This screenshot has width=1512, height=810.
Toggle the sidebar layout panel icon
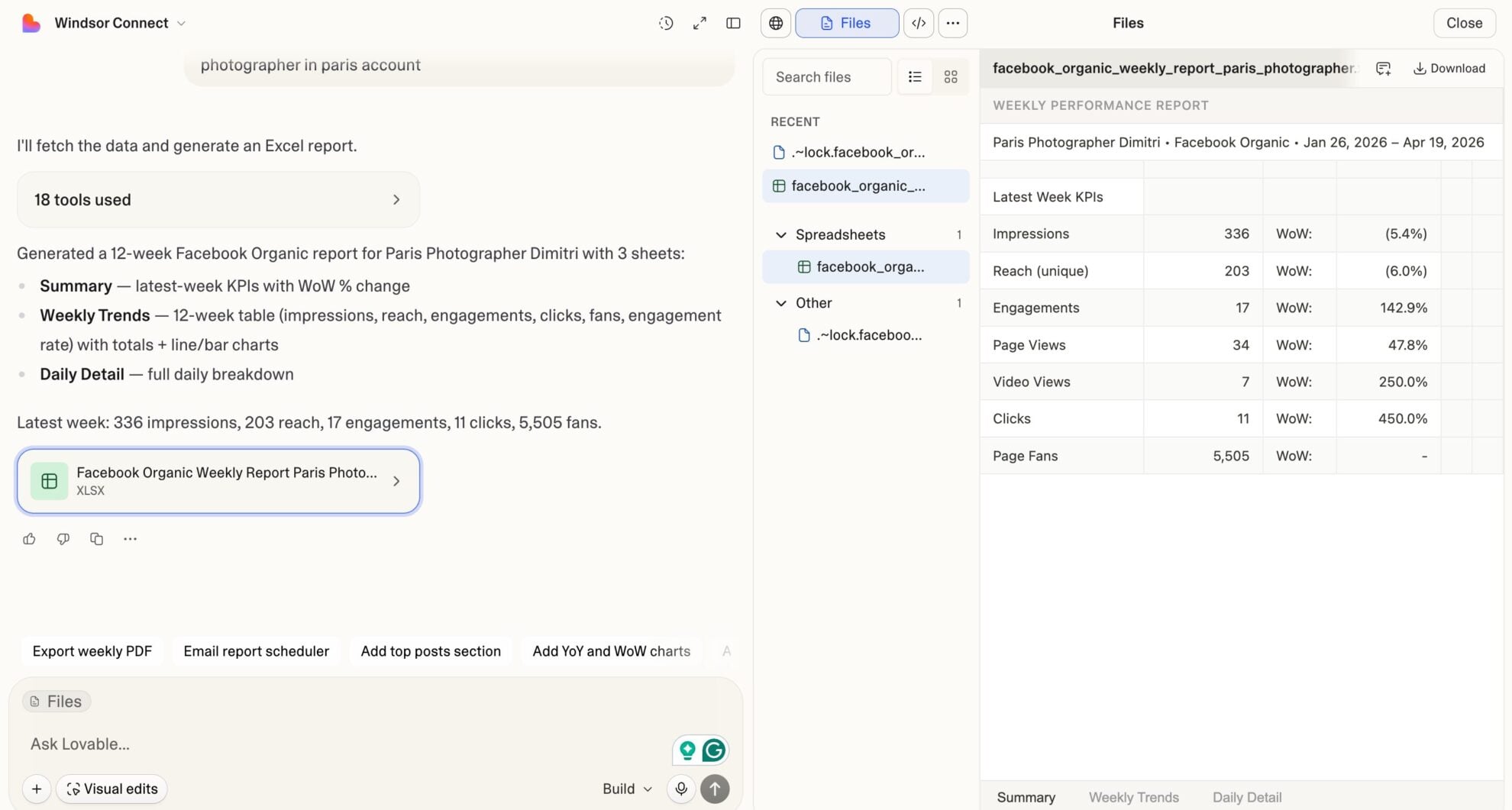[733, 23]
